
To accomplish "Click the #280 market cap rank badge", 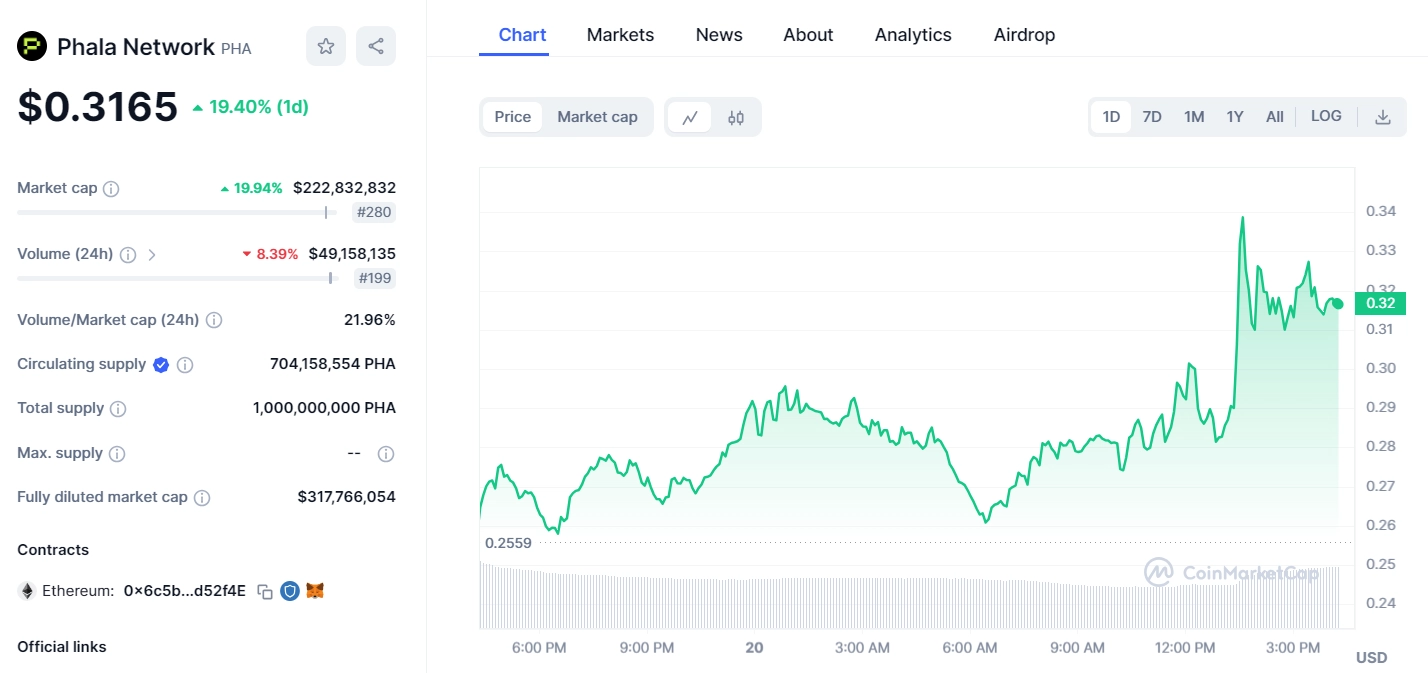I will (374, 212).
